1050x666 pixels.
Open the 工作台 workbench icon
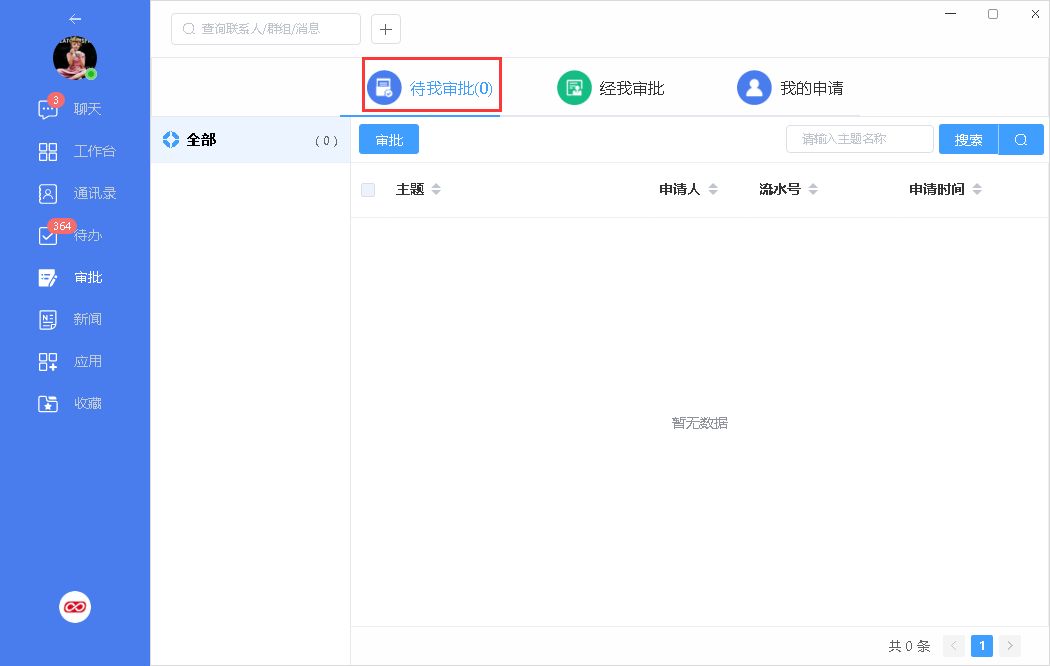pyautogui.click(x=48, y=152)
